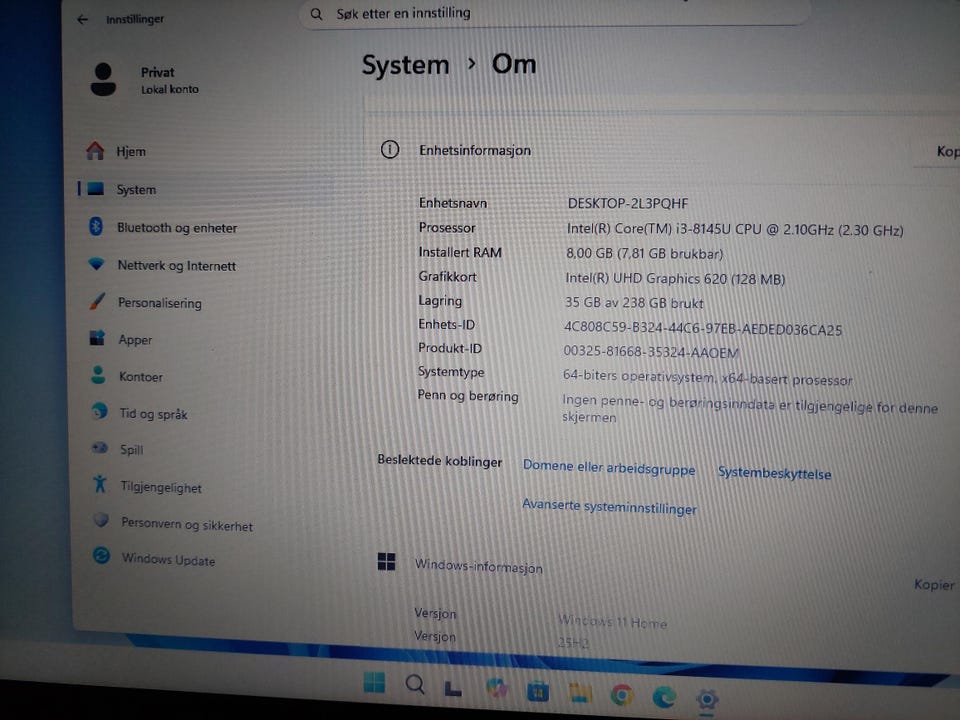Click the back arrow next to Innstillinger
This screenshot has width=960, height=720.
(x=83, y=20)
